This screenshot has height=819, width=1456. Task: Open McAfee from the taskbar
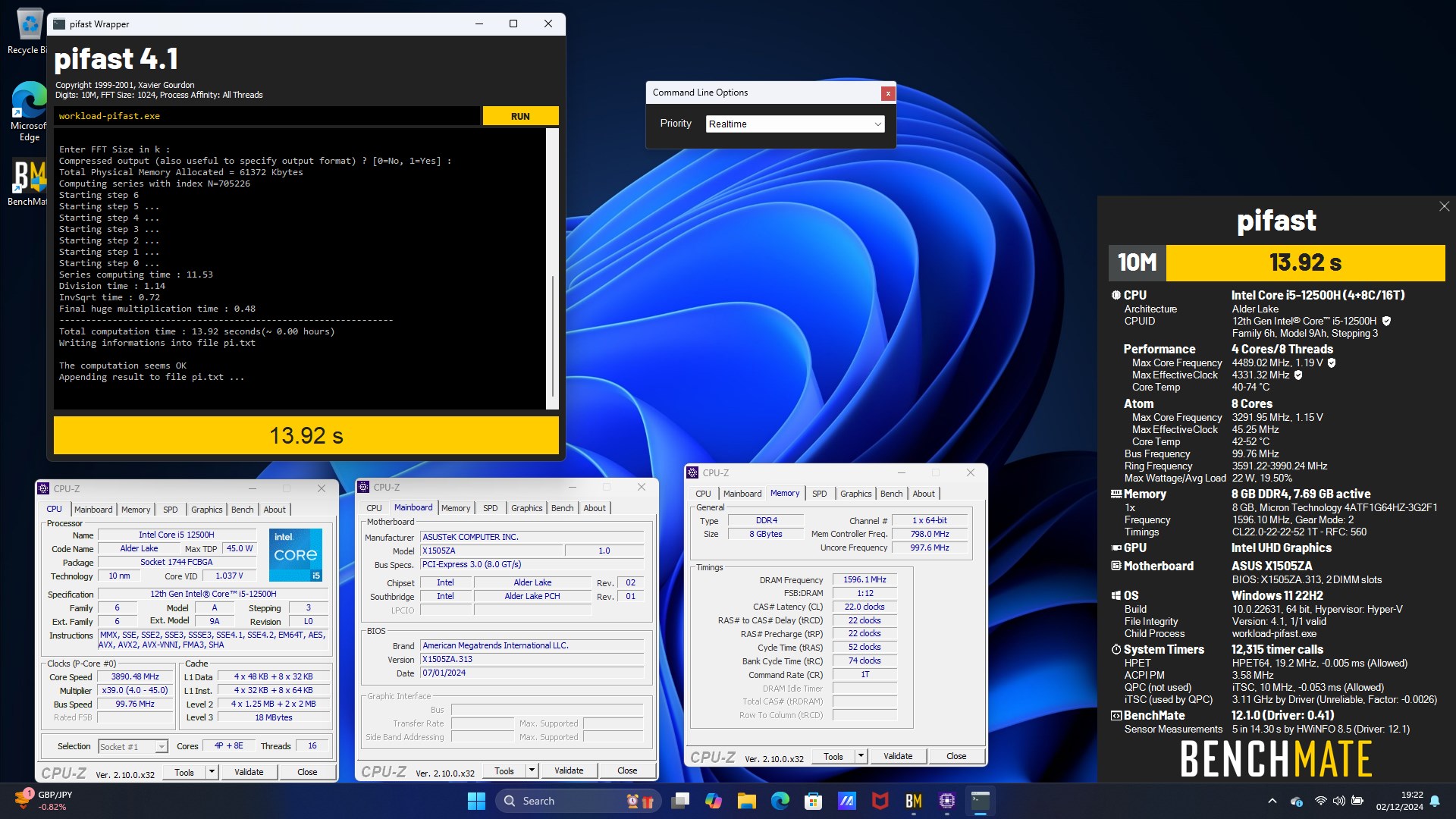click(x=880, y=801)
